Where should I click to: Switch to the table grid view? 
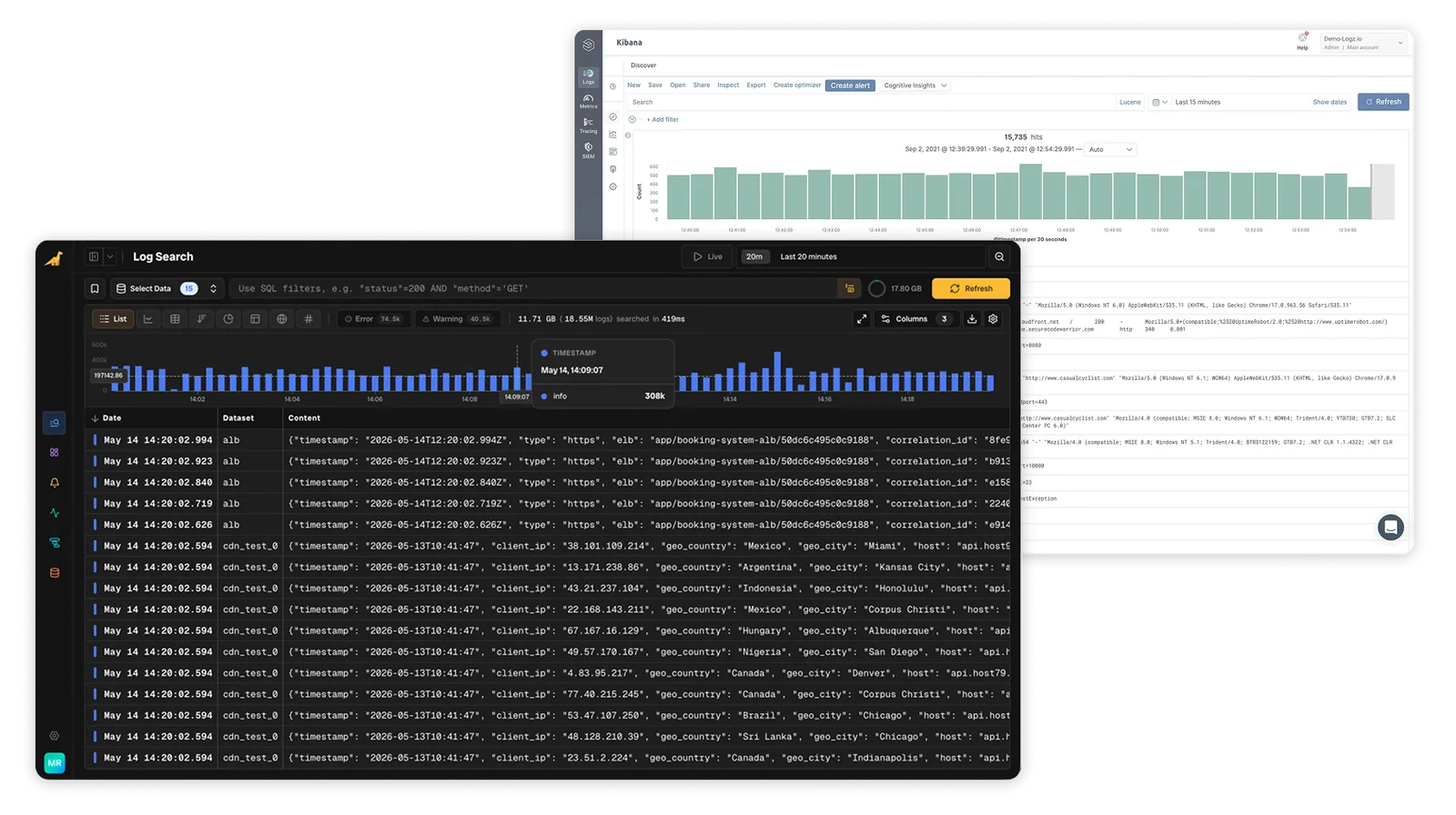[175, 319]
